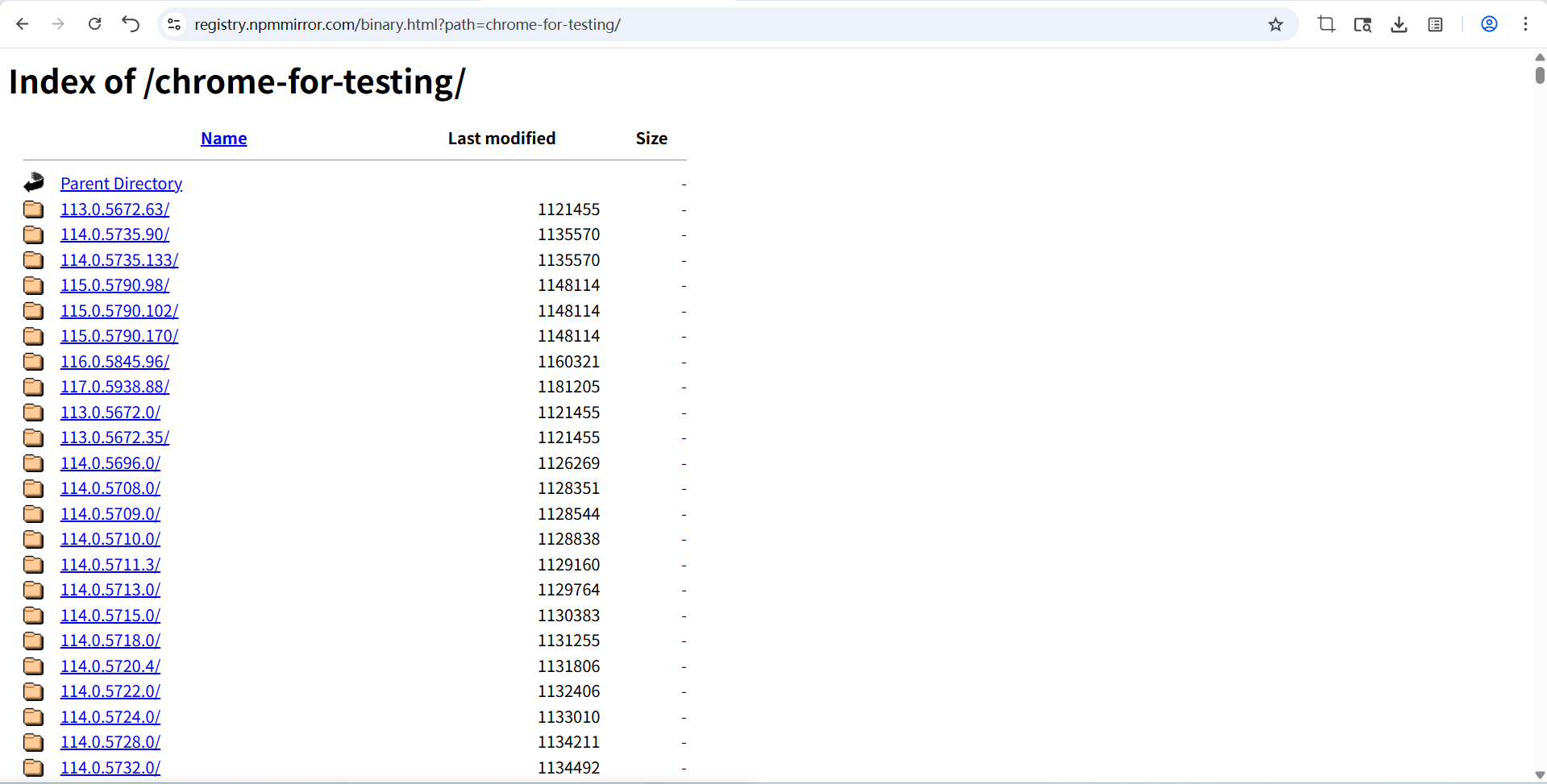Click the address bar URL field
Screen dimensions: 1547x784
tap(645, 24)
